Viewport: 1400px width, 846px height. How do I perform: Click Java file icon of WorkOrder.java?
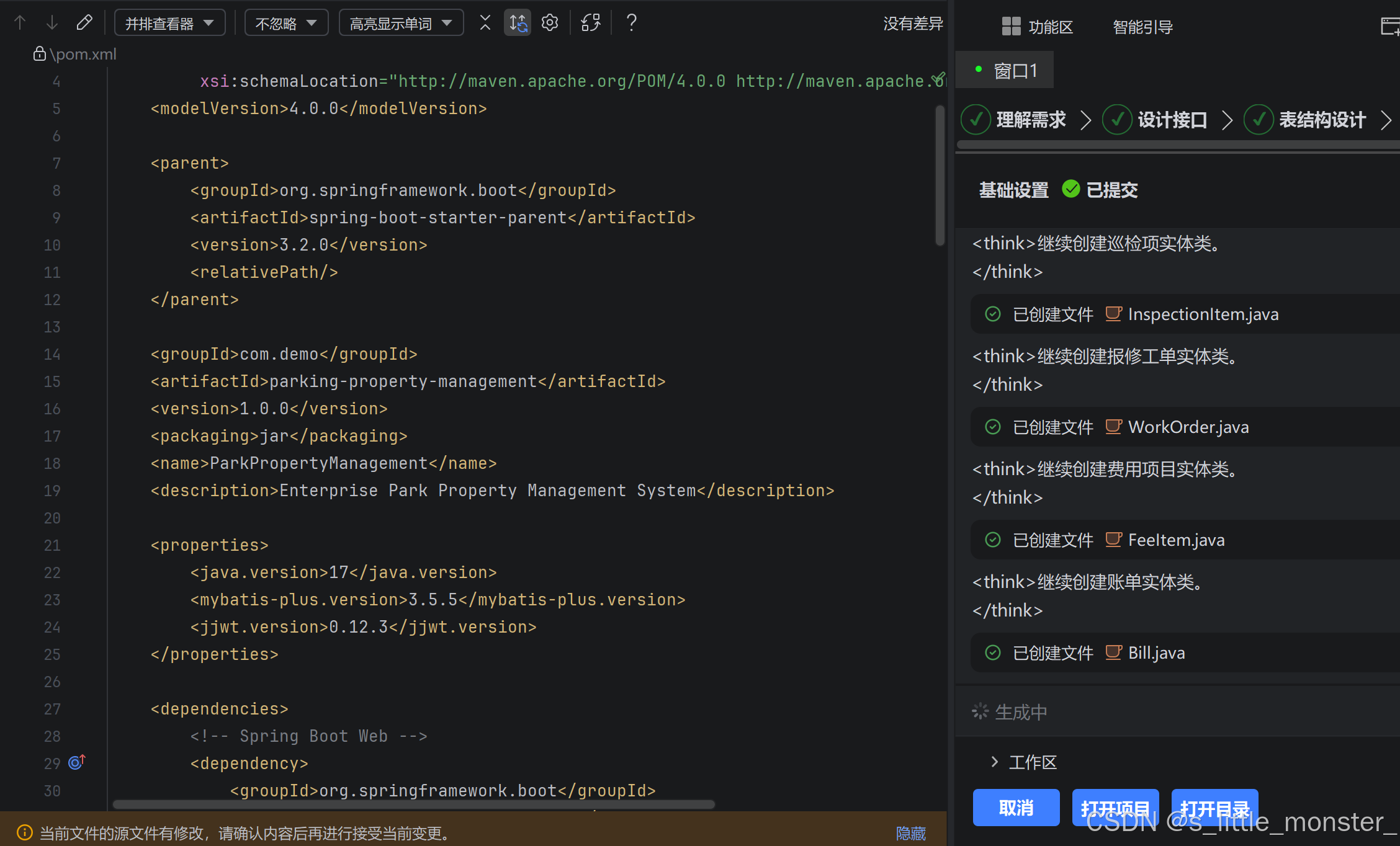tap(1113, 427)
